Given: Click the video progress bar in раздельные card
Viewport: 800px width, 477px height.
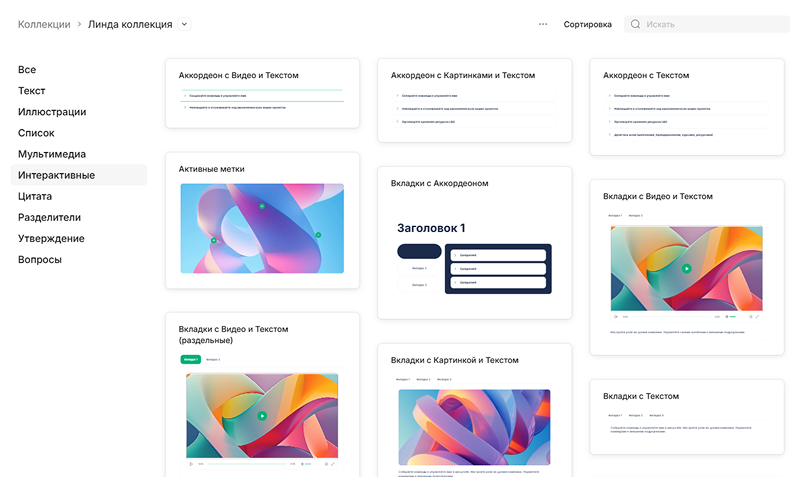Looking at the screenshot, I should click(x=246, y=463).
